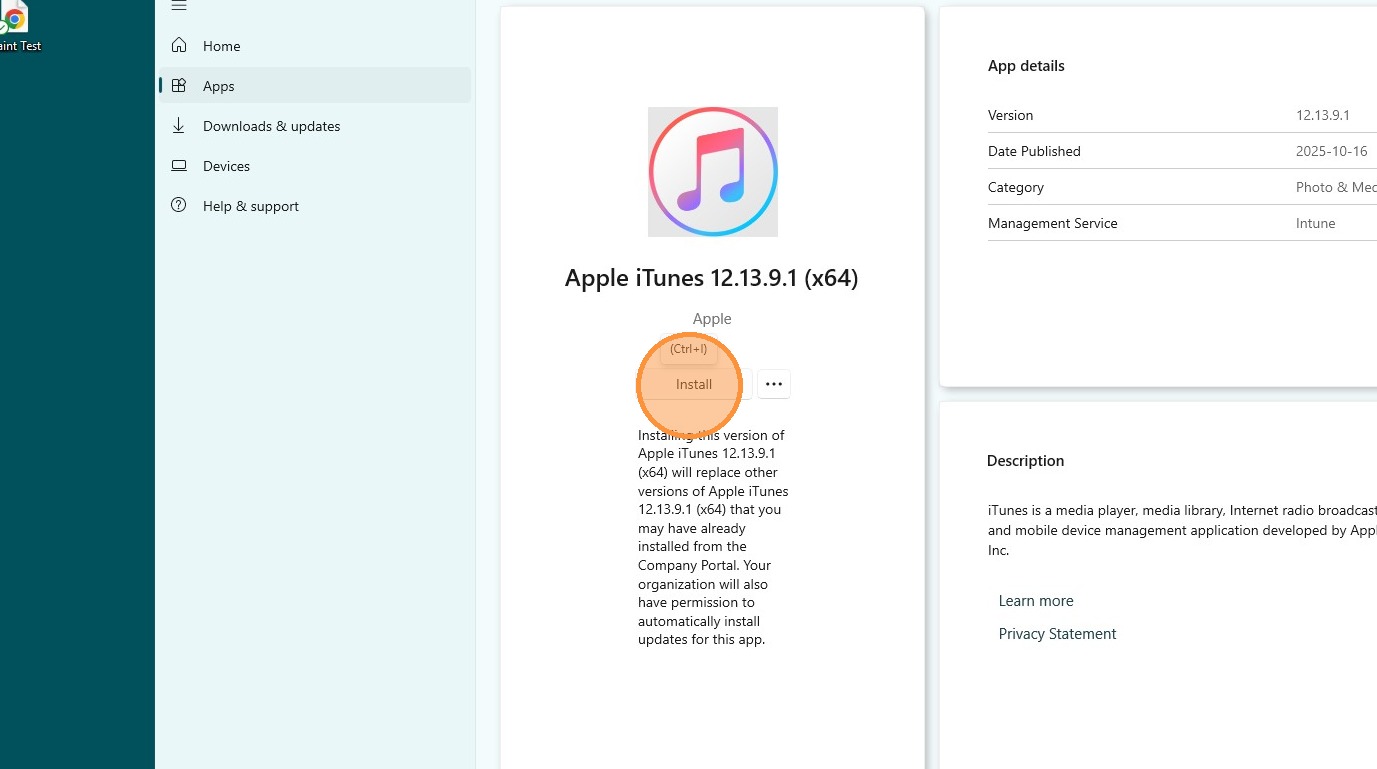The image size is (1377, 769).
Task: Click the version value '12.13.9.1' in App details
Action: tap(1323, 115)
